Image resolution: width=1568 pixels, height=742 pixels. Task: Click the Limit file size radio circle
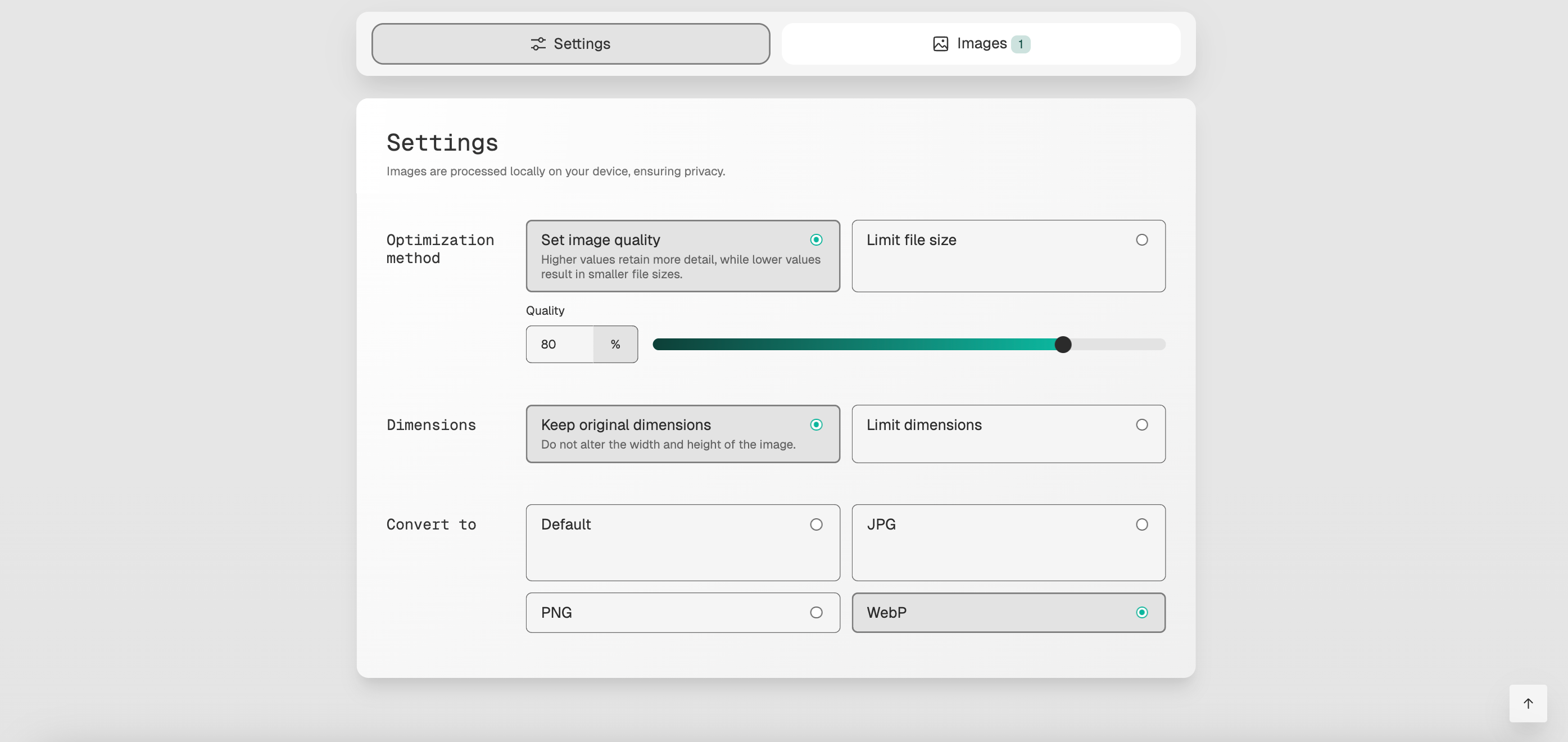[x=1141, y=240]
